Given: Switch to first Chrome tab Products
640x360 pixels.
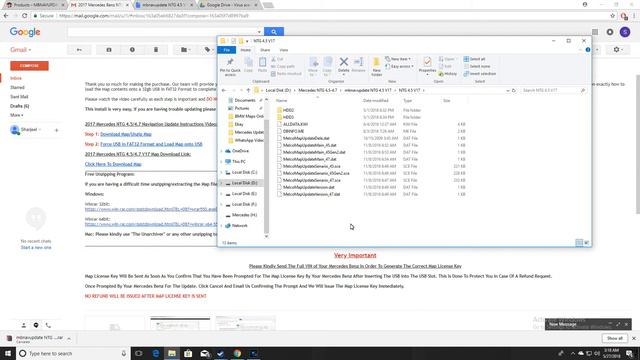Looking at the screenshot, I should click(x=35, y=5).
